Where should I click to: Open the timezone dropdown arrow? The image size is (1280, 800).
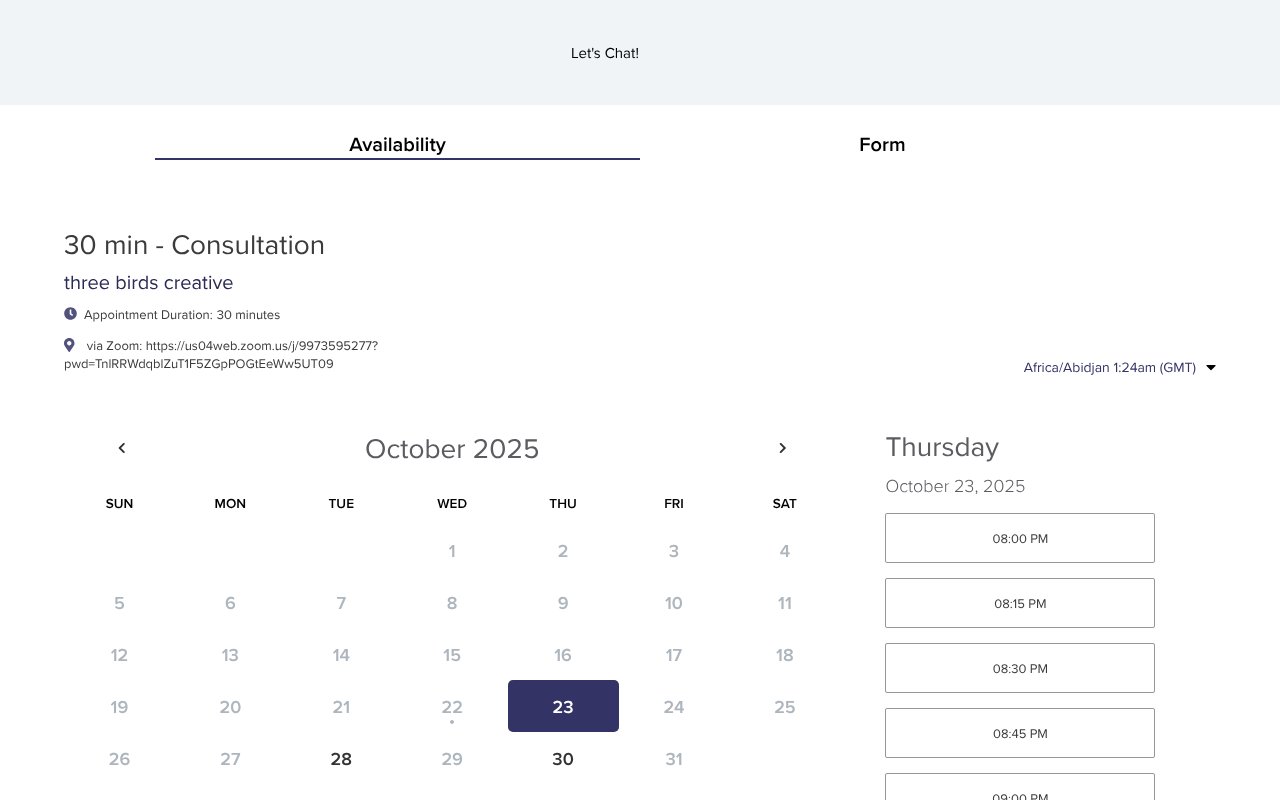[x=1210, y=367]
